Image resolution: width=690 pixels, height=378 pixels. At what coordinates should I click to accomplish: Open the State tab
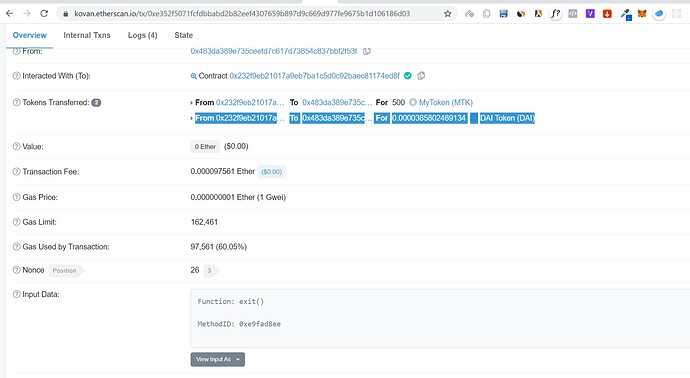pos(184,35)
